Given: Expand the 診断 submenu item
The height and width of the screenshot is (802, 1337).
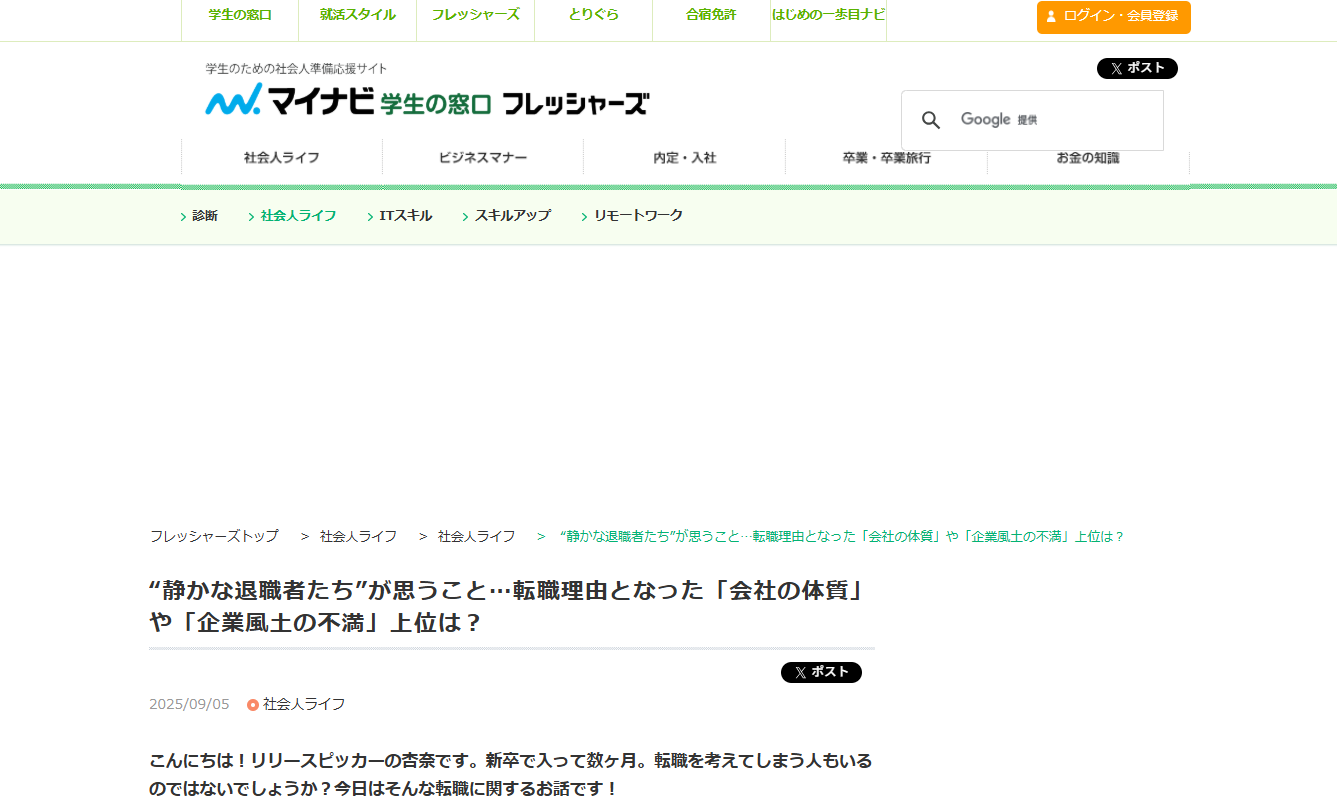Looking at the screenshot, I should 204,216.
